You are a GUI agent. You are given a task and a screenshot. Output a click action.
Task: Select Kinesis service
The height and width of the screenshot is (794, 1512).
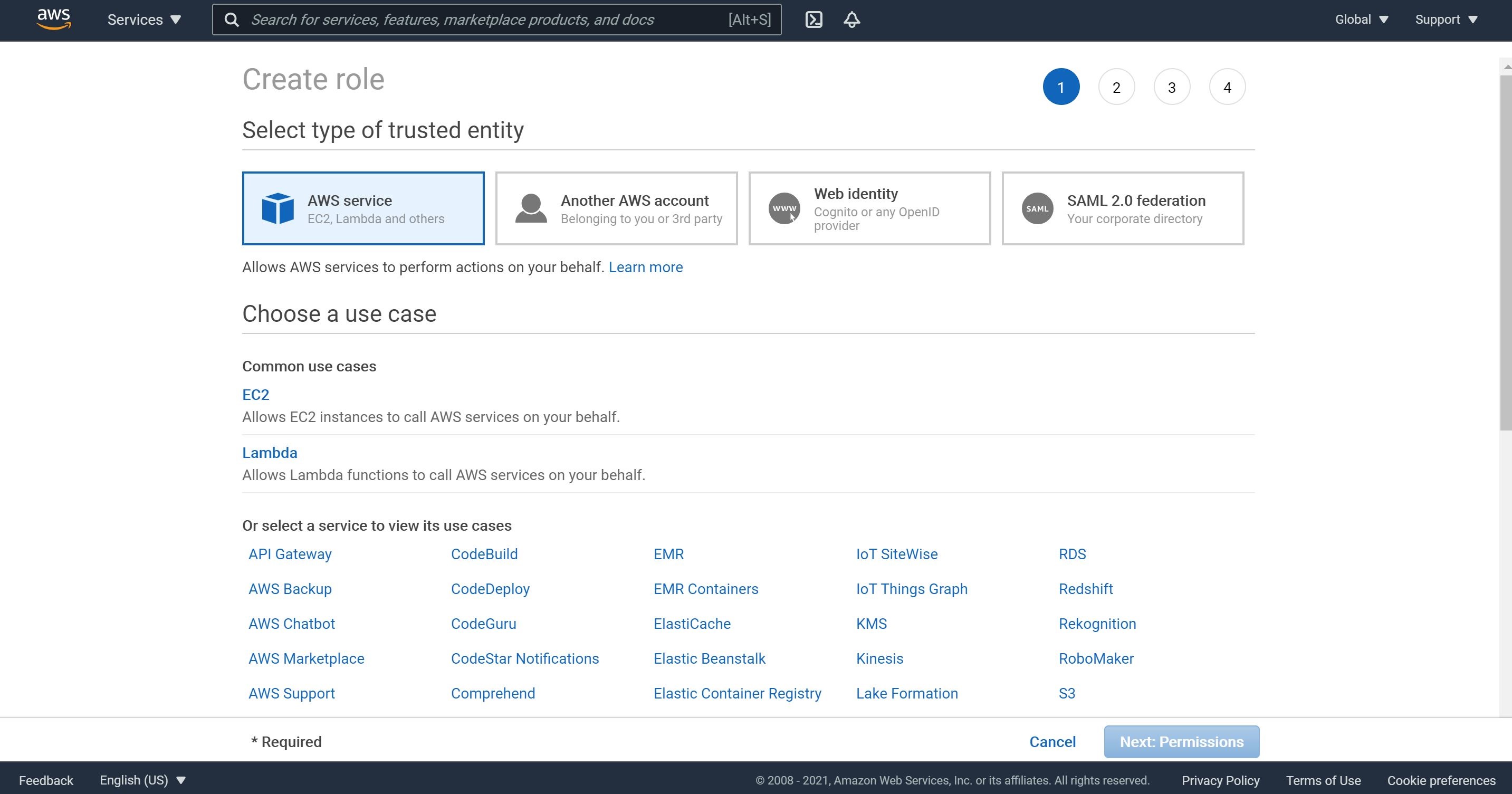click(879, 658)
